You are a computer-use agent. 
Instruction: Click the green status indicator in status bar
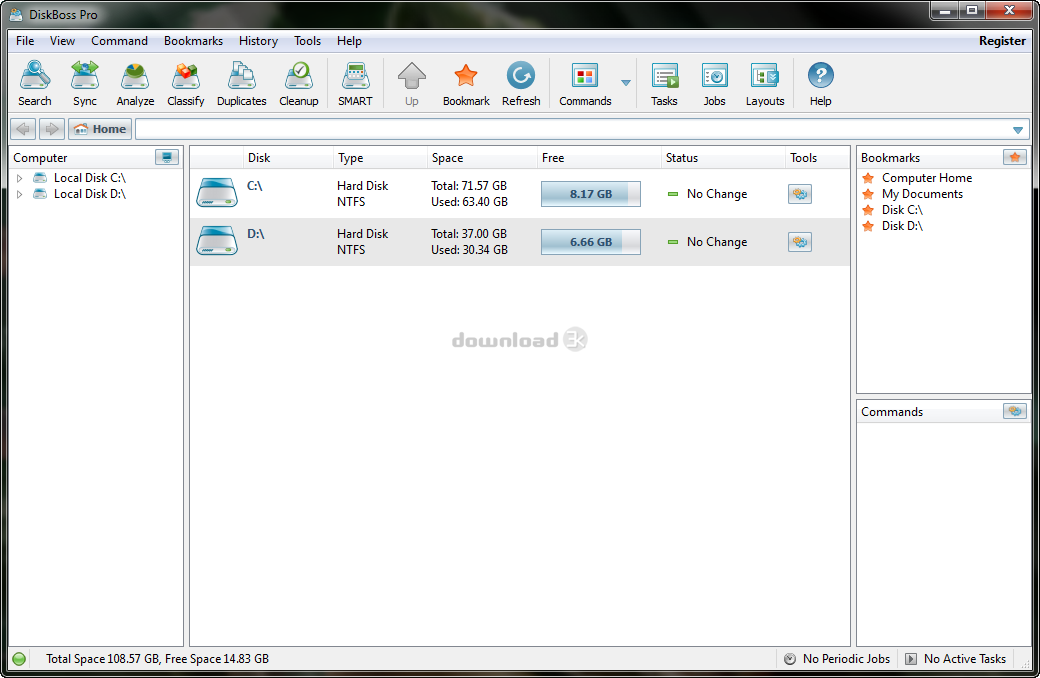19,659
